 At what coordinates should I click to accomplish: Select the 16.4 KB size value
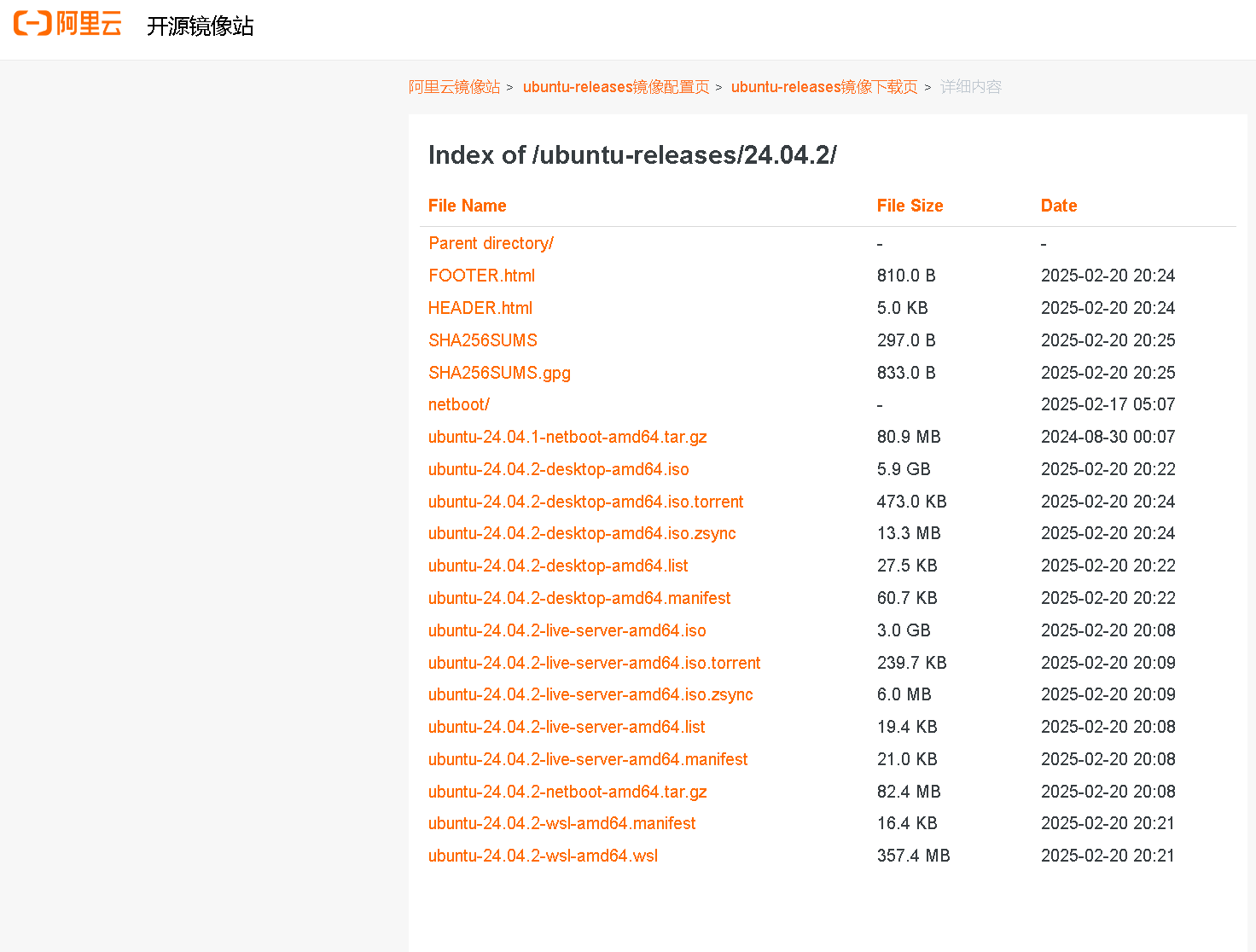(x=907, y=823)
